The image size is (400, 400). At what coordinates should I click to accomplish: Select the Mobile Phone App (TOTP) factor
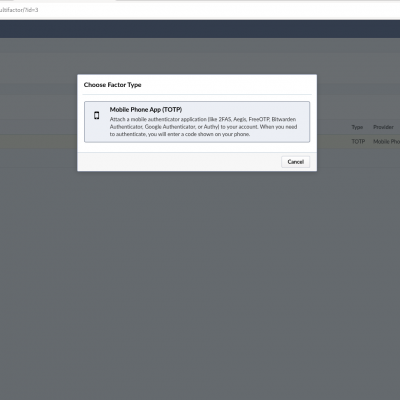(x=197, y=122)
